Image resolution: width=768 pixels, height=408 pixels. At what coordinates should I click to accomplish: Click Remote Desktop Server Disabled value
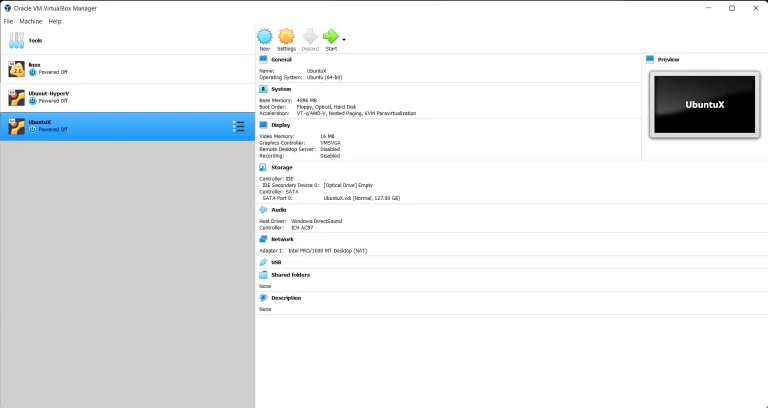330,149
